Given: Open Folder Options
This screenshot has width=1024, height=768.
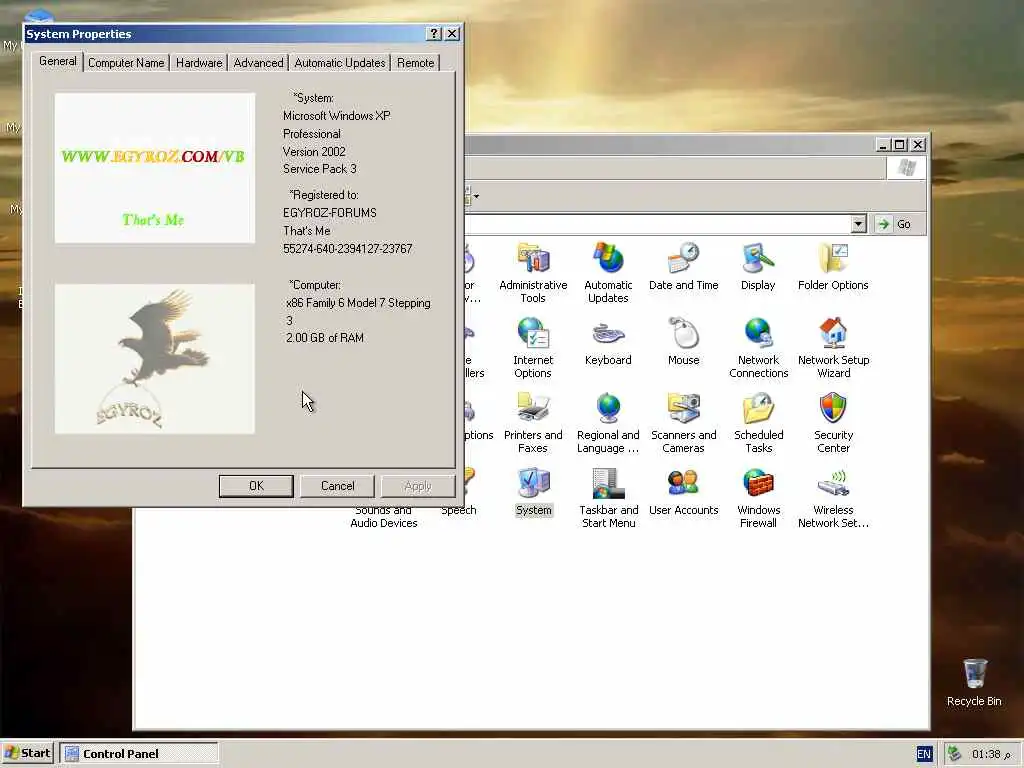Looking at the screenshot, I should click(x=833, y=266).
